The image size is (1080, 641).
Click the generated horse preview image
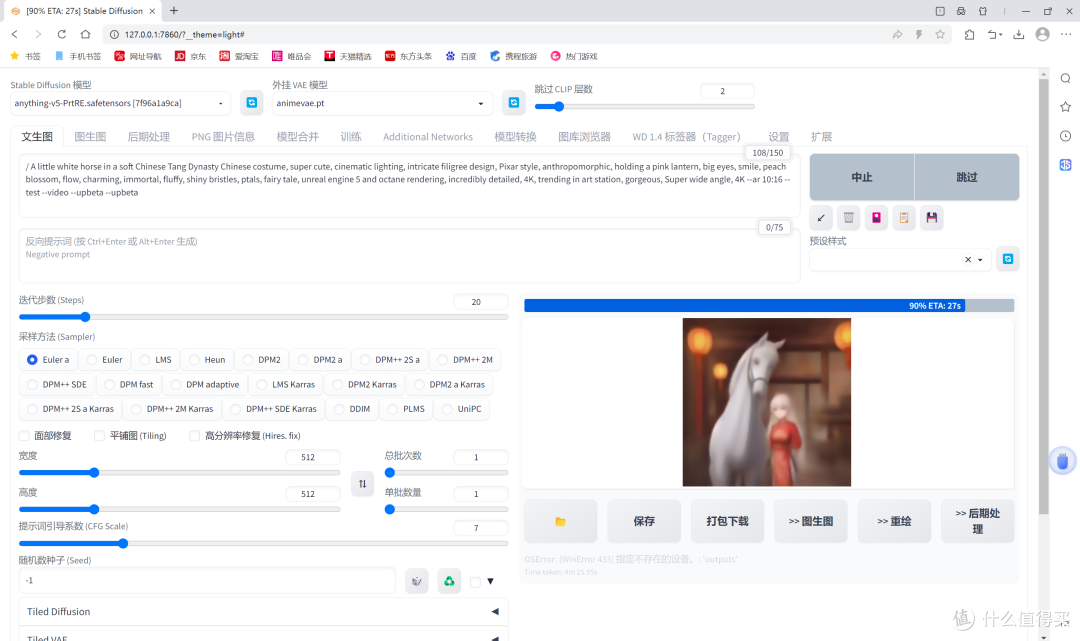pos(767,402)
